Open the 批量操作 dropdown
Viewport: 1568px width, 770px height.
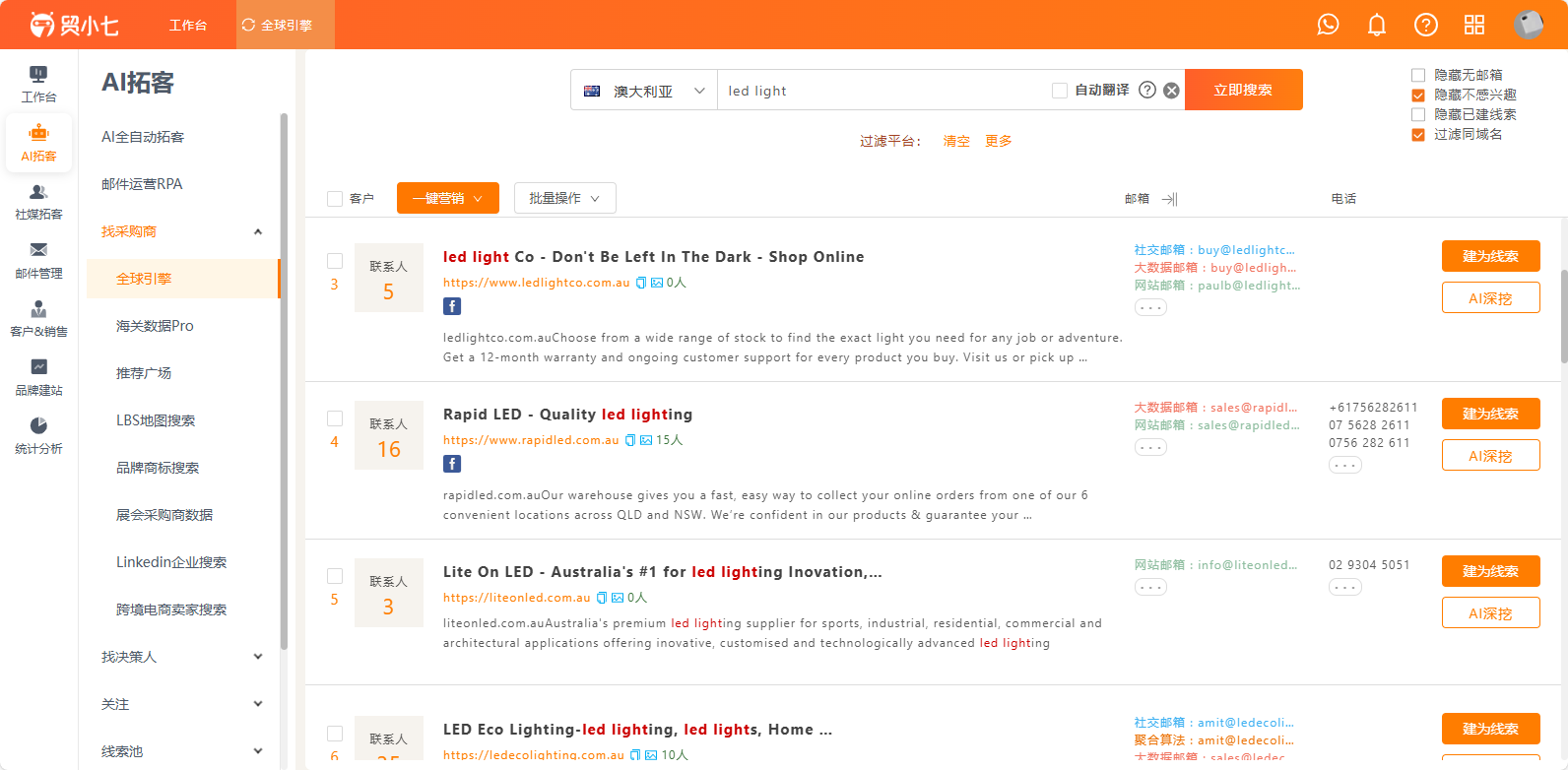click(565, 198)
